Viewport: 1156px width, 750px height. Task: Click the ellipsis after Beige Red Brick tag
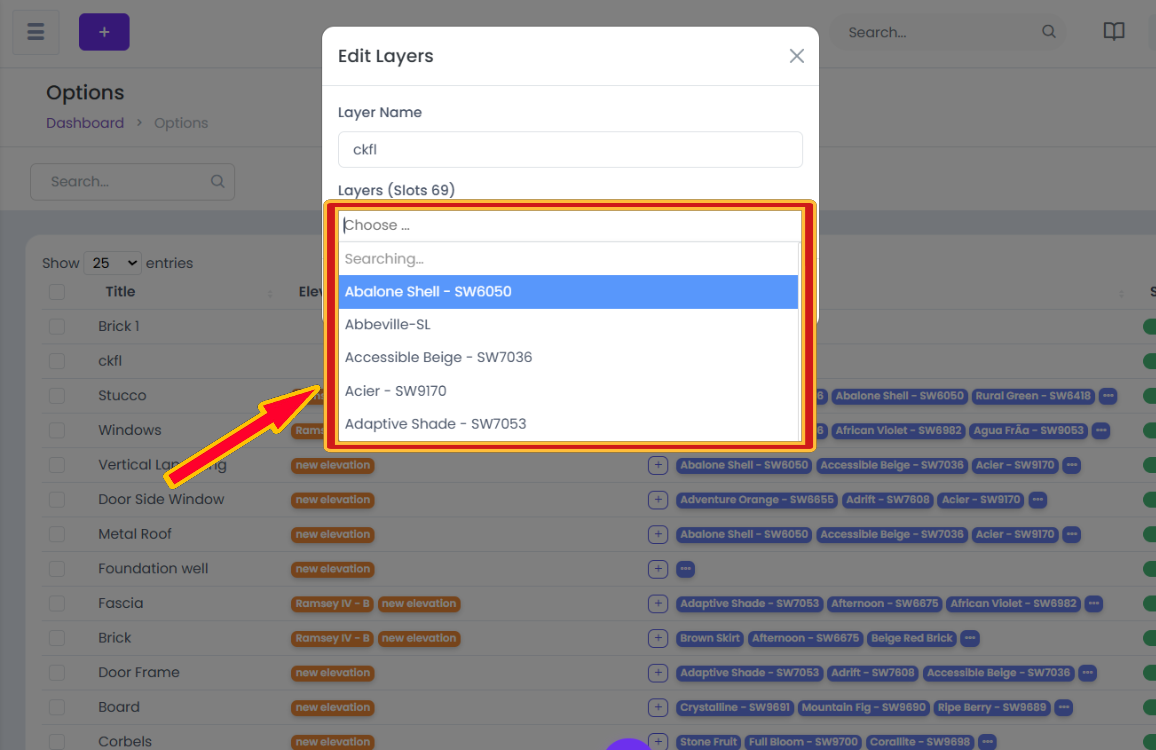[969, 639]
